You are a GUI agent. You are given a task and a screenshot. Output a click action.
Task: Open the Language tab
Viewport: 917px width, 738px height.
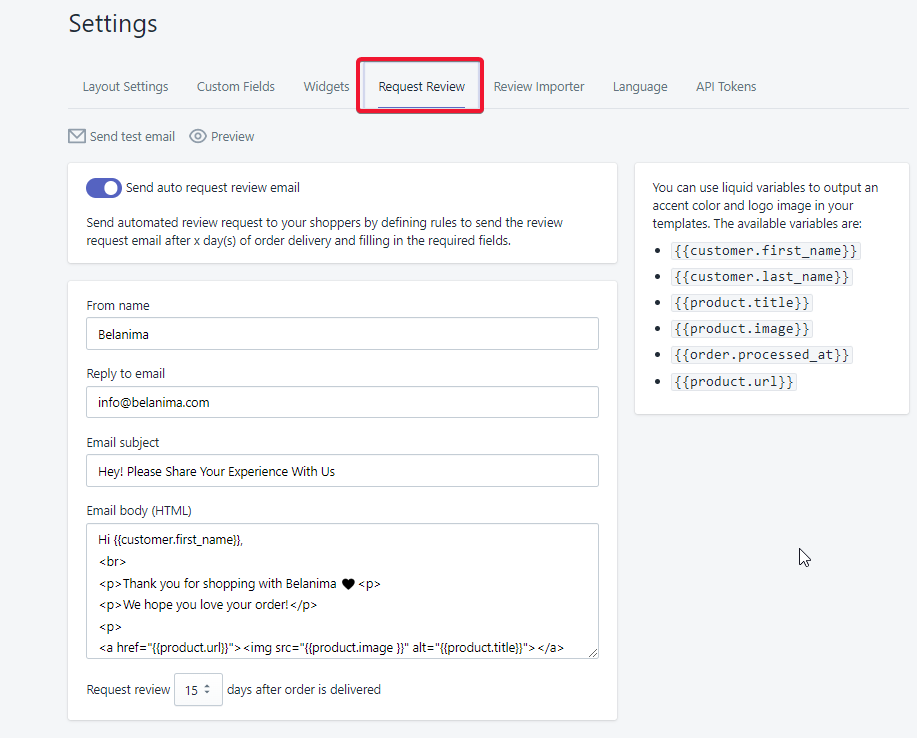point(640,87)
